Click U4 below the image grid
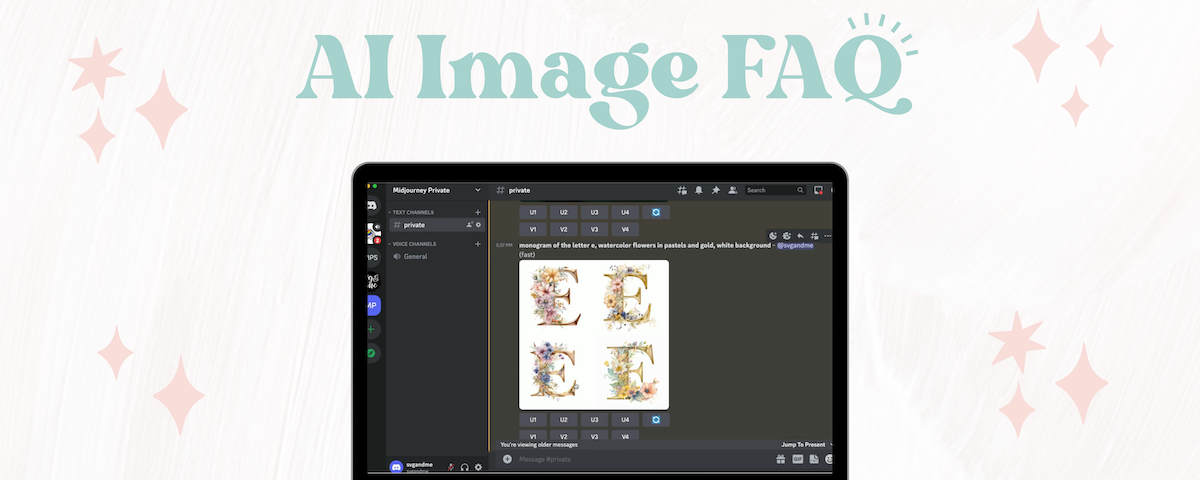This screenshot has width=1200, height=480. click(x=626, y=420)
